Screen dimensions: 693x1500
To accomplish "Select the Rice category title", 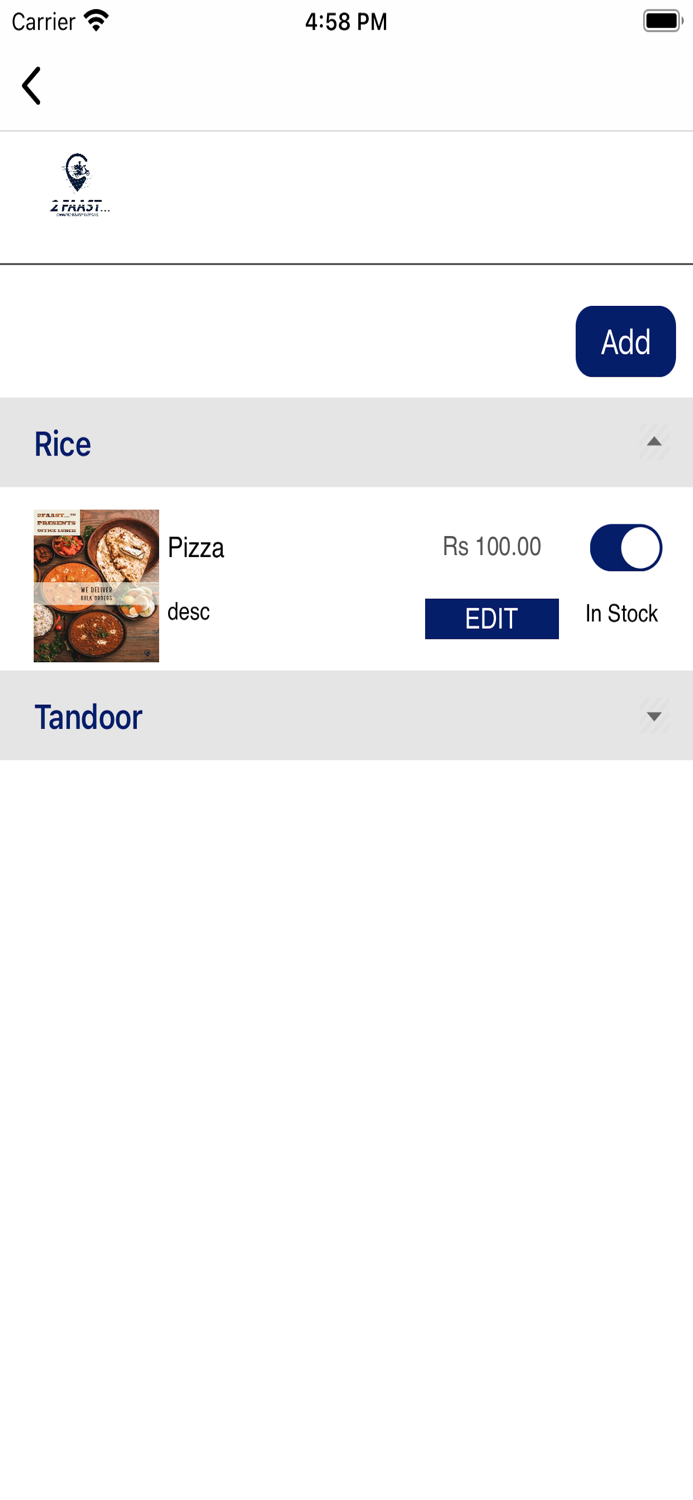I will click(63, 444).
